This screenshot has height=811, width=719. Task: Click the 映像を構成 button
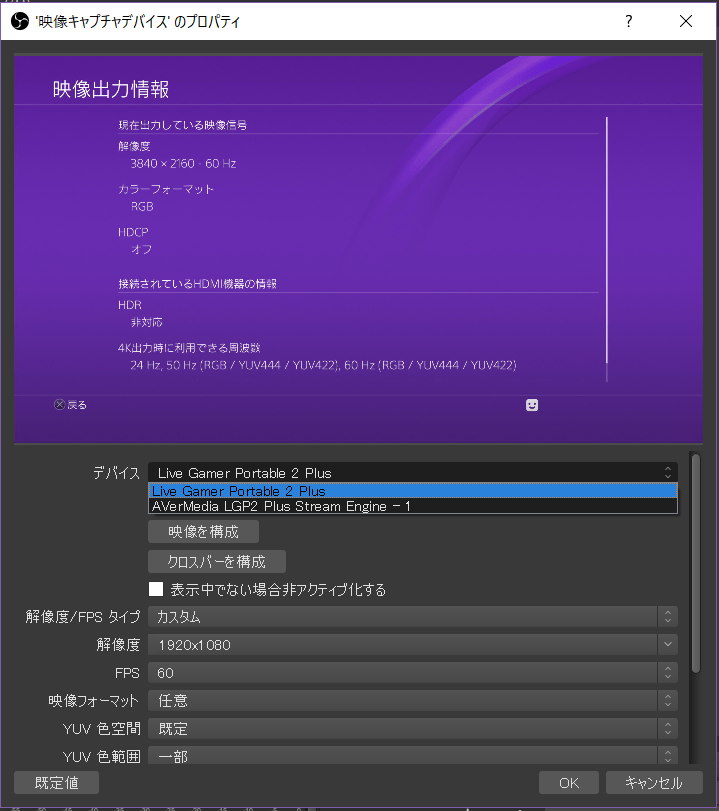point(203,532)
